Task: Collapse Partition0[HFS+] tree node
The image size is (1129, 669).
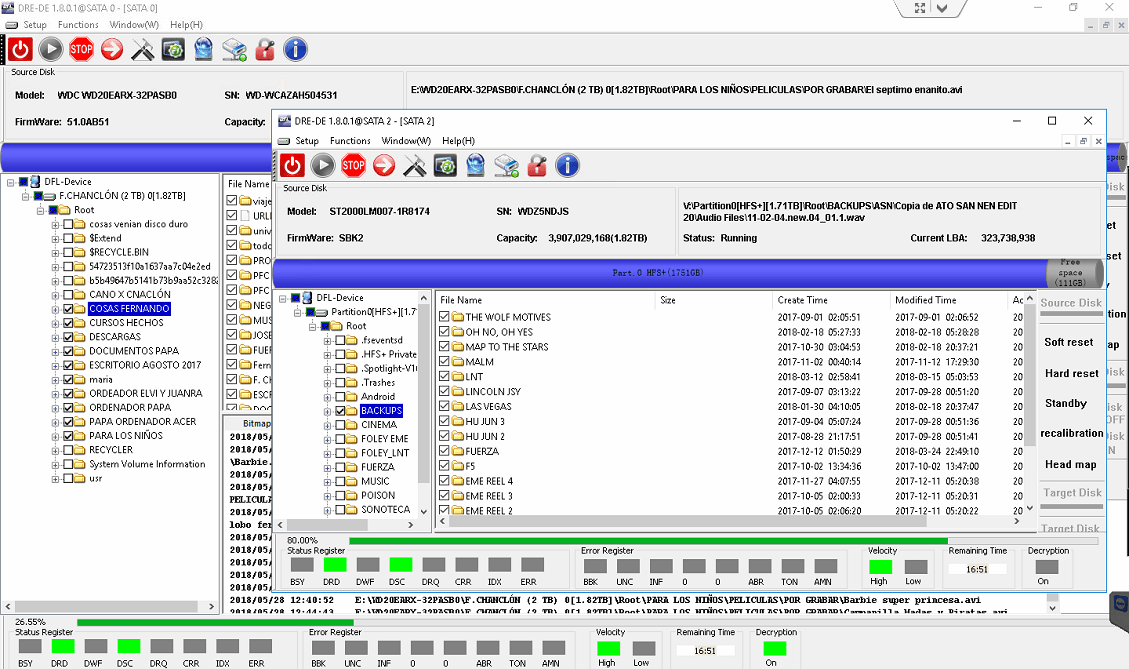Action: [x=297, y=313]
